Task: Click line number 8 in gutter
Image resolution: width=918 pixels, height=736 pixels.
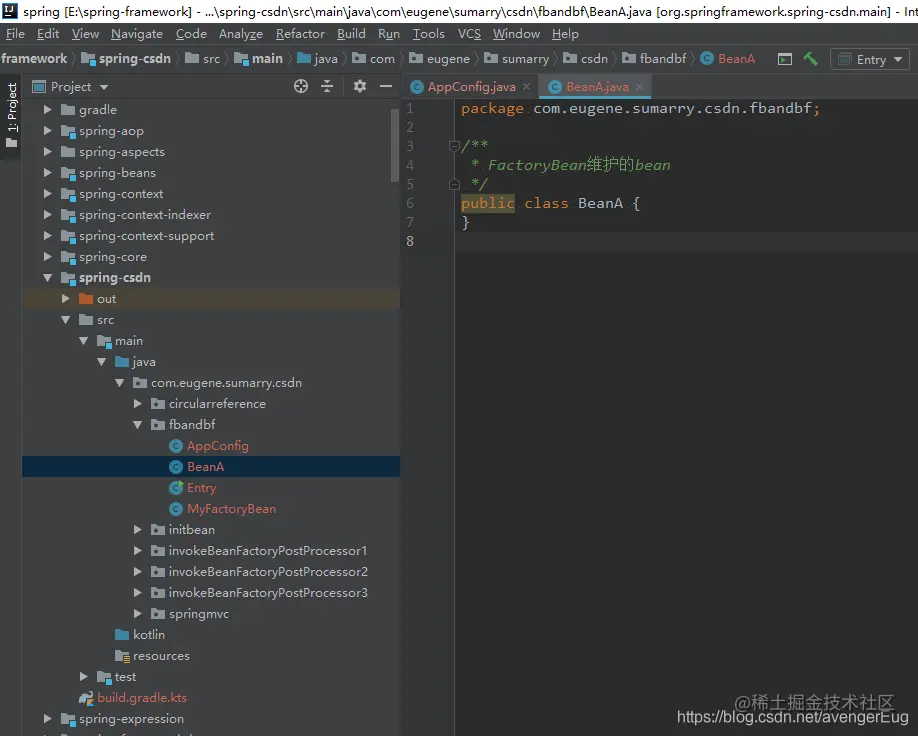Action: click(x=410, y=241)
